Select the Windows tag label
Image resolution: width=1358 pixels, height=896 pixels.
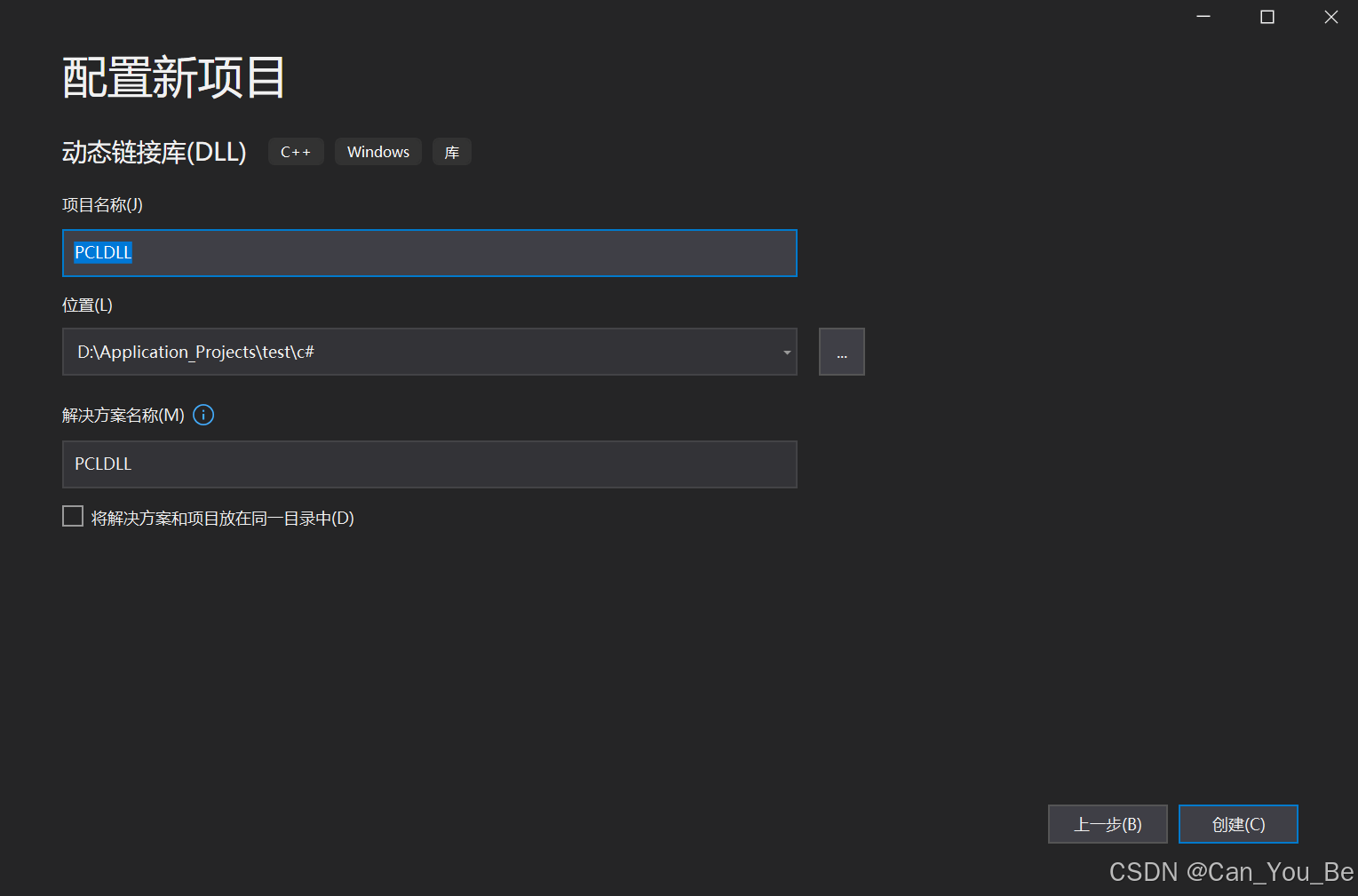click(x=377, y=151)
